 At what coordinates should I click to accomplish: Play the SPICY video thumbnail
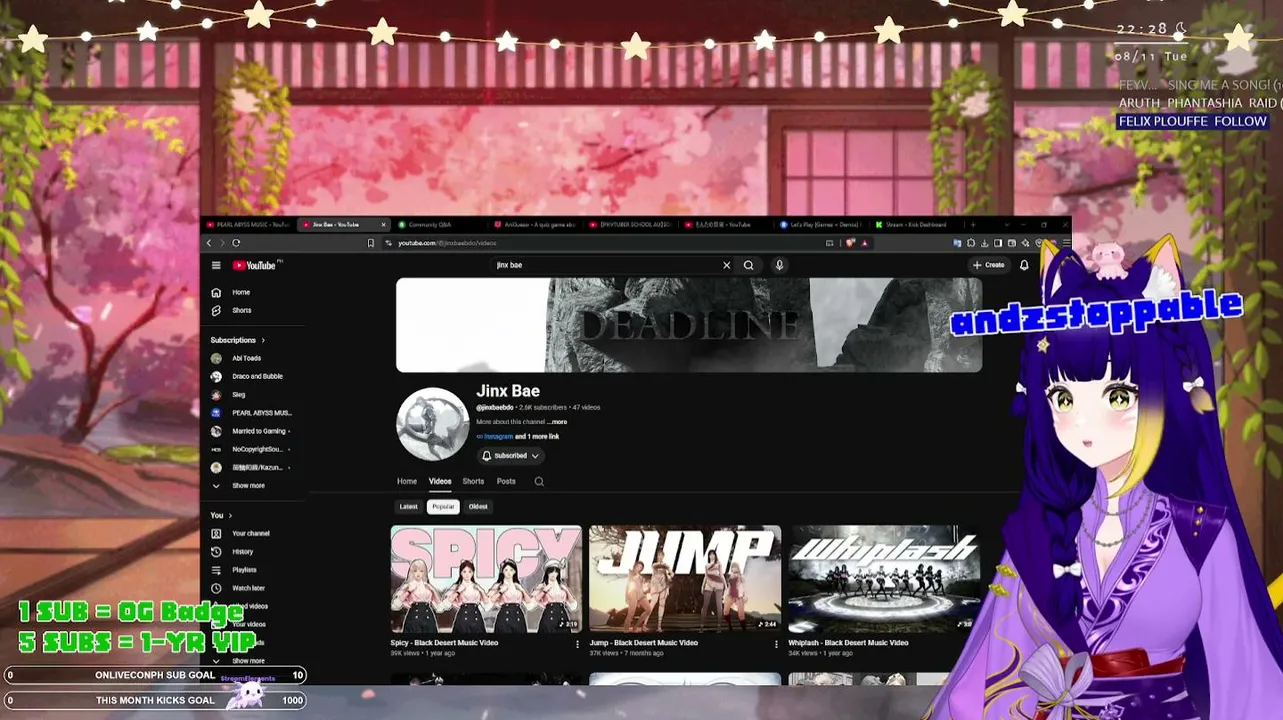pos(486,579)
